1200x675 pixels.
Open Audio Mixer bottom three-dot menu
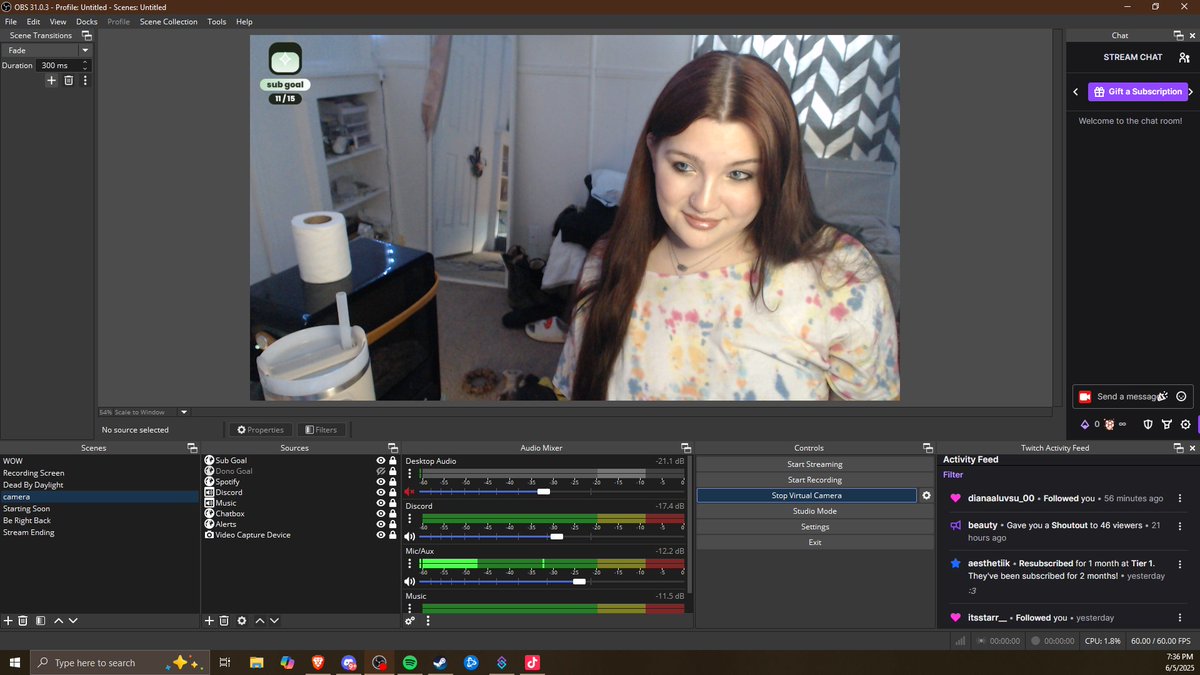coord(428,621)
